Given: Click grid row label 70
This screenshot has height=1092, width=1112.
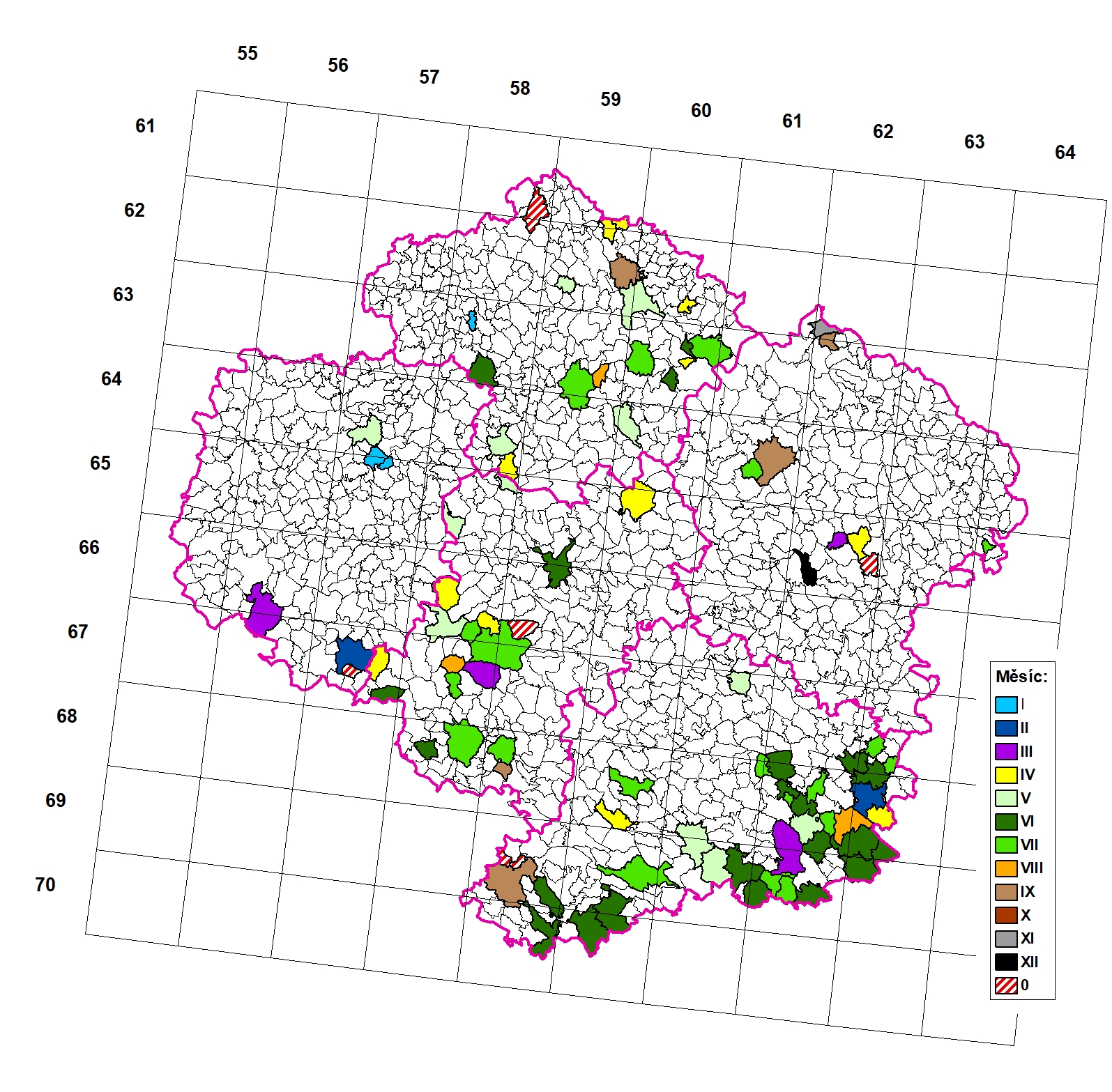Looking at the screenshot, I should 45,885.
